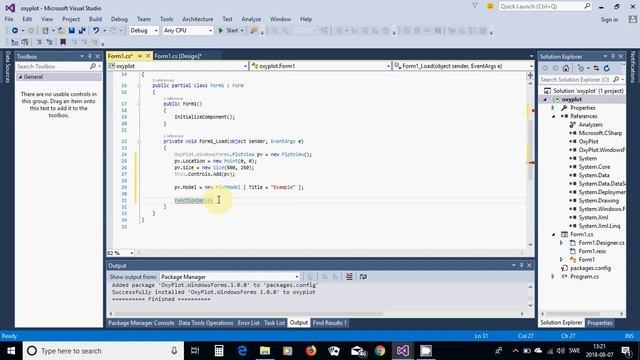Expand the Properties node in Solution Explorer
Viewport: 640px width, 360px height.
[553, 108]
